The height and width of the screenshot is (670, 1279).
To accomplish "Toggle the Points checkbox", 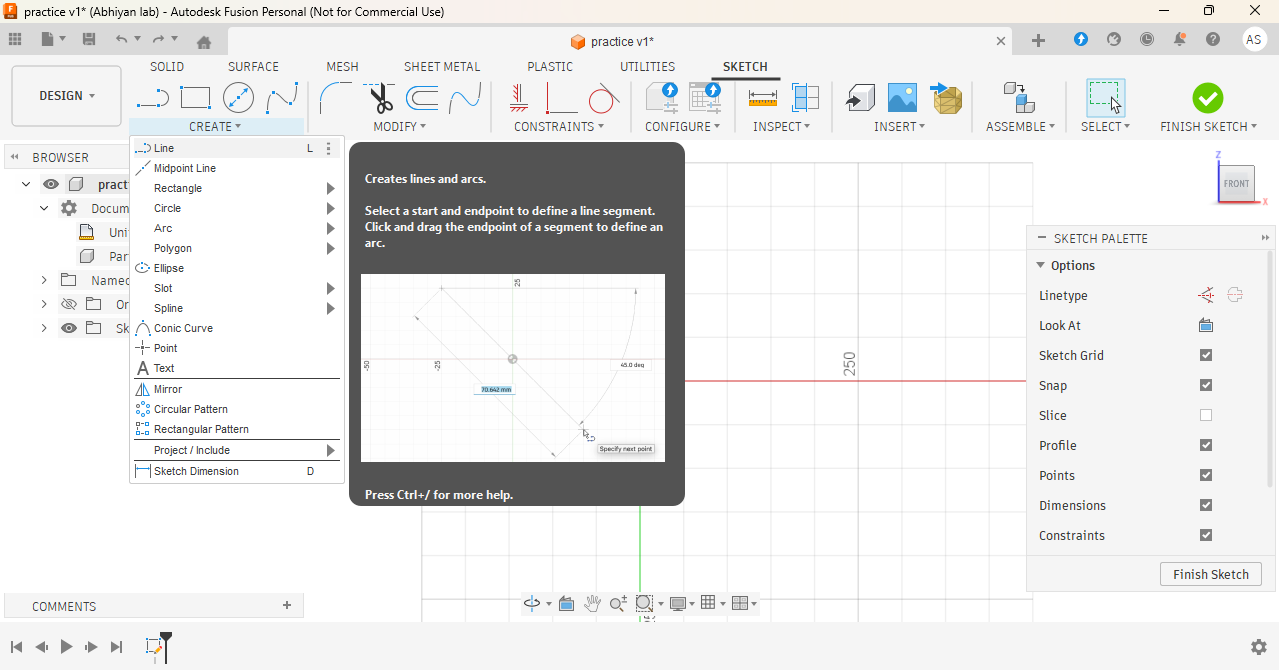I will click(1206, 475).
